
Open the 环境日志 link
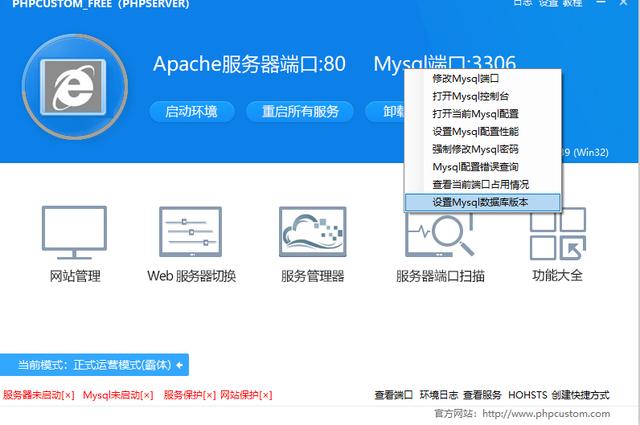(439, 395)
